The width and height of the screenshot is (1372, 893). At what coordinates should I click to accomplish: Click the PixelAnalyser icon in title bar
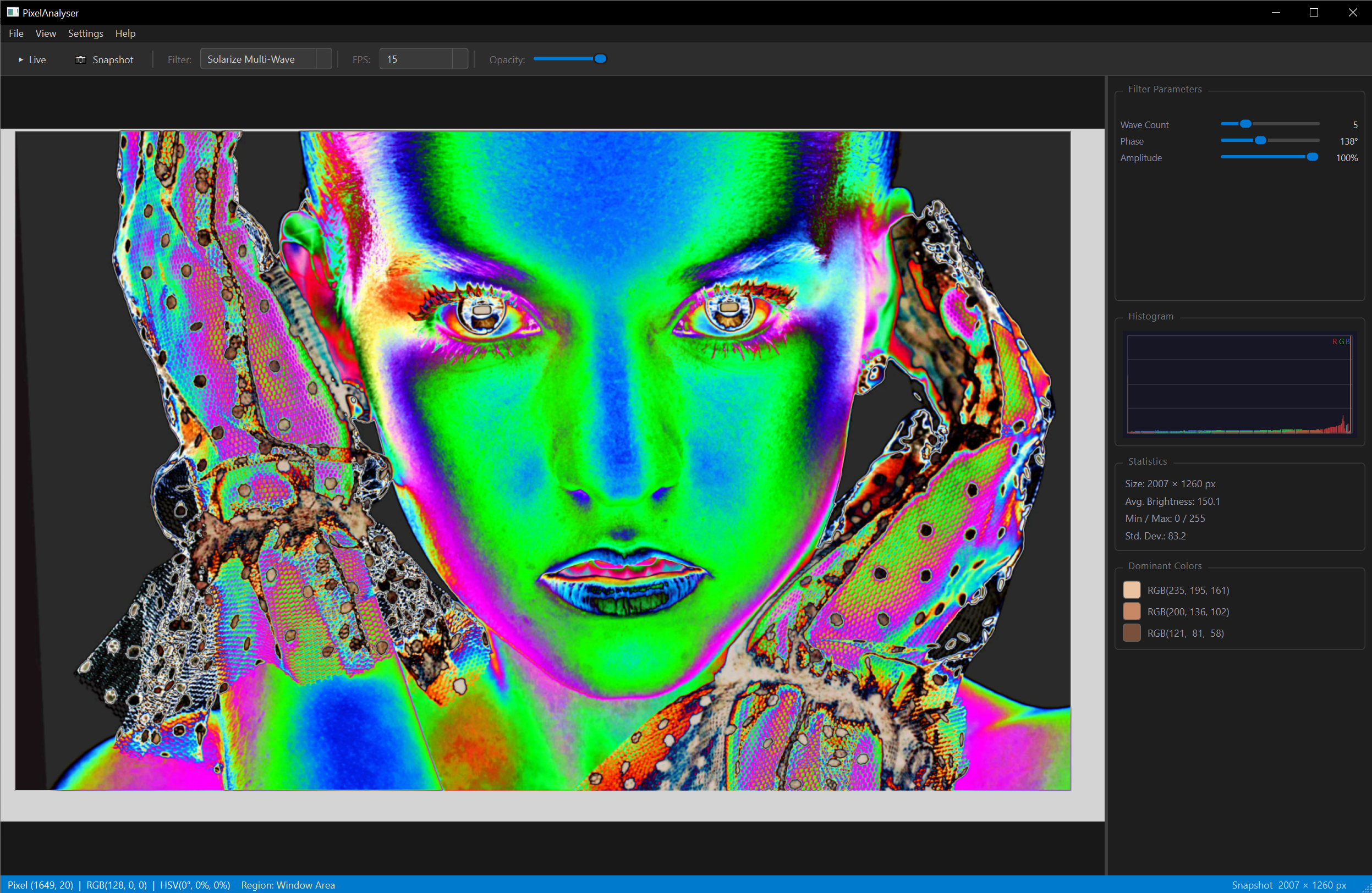pos(12,12)
